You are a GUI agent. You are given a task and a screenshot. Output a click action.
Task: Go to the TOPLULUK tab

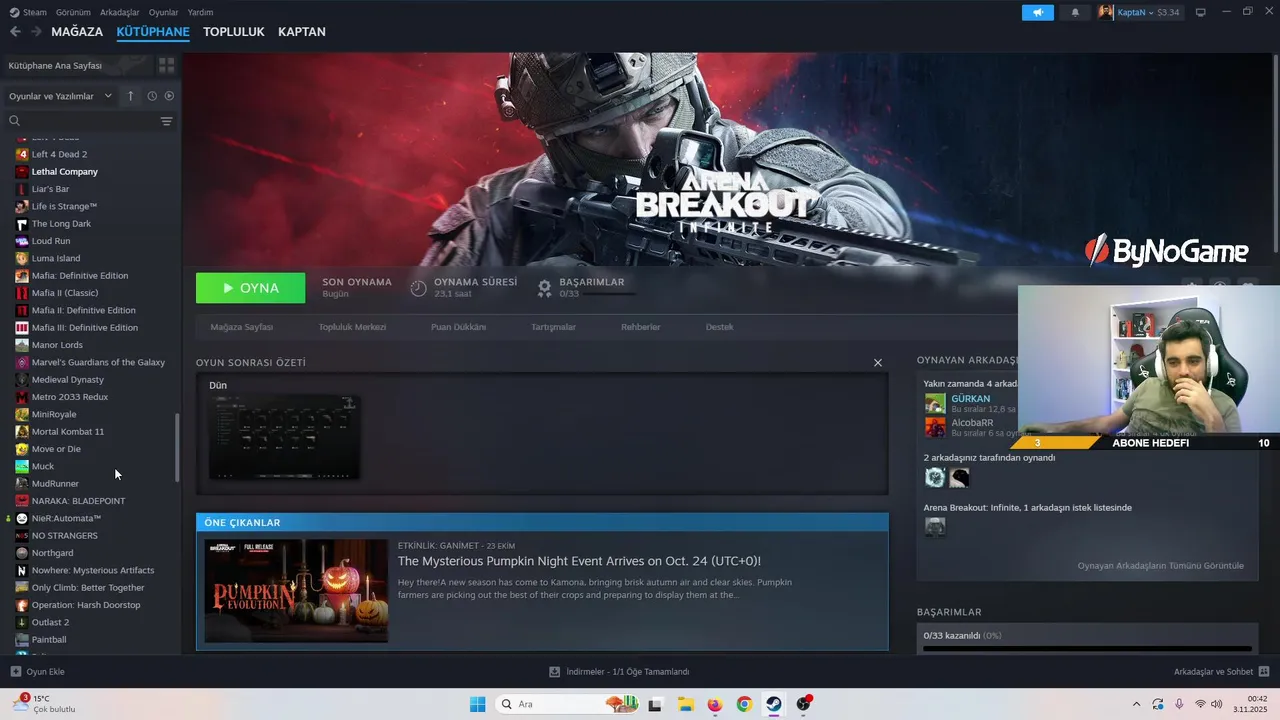click(x=234, y=32)
